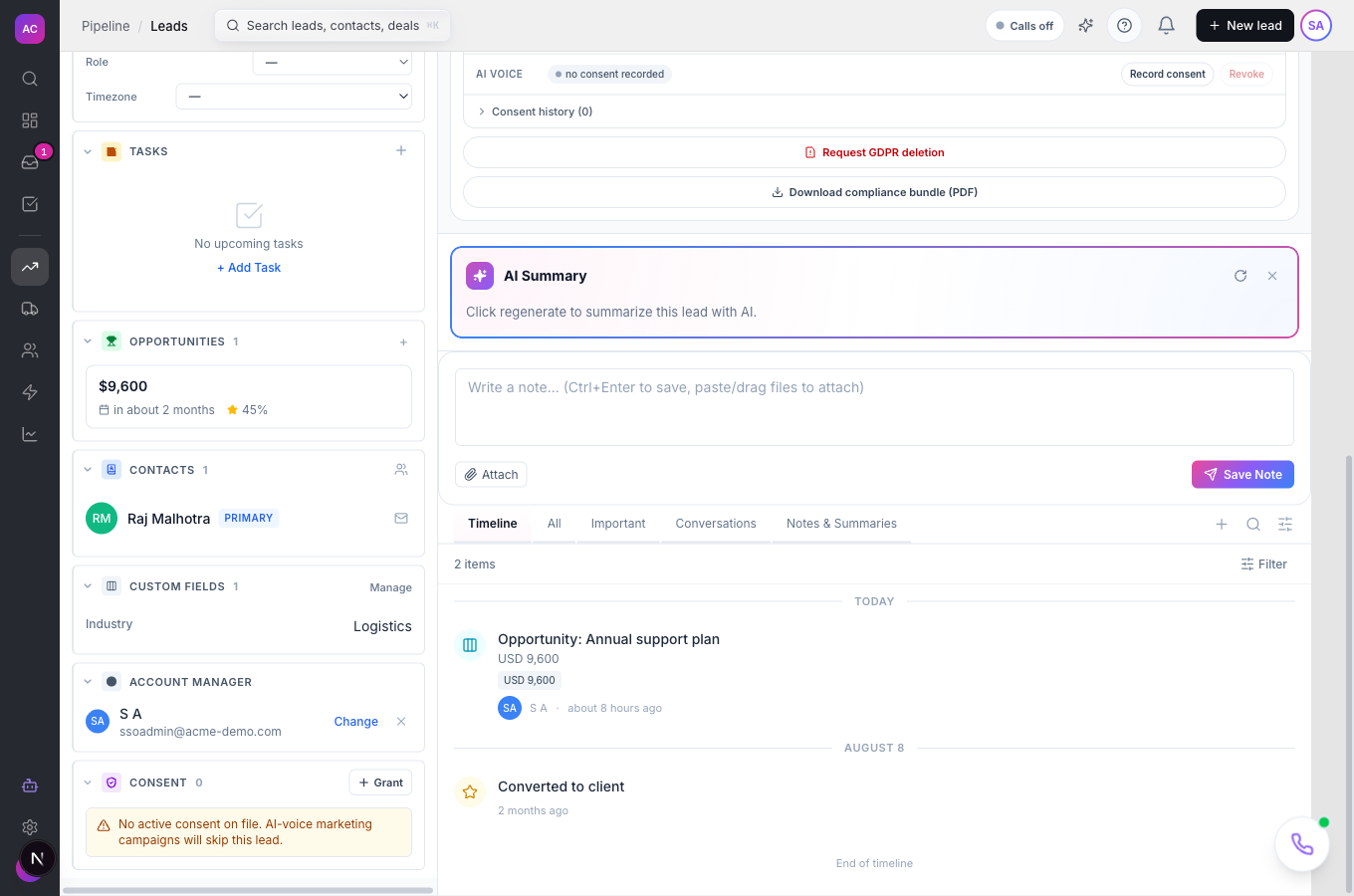Open the settings gear in the sidebar
The image size is (1354, 896).
click(30, 827)
